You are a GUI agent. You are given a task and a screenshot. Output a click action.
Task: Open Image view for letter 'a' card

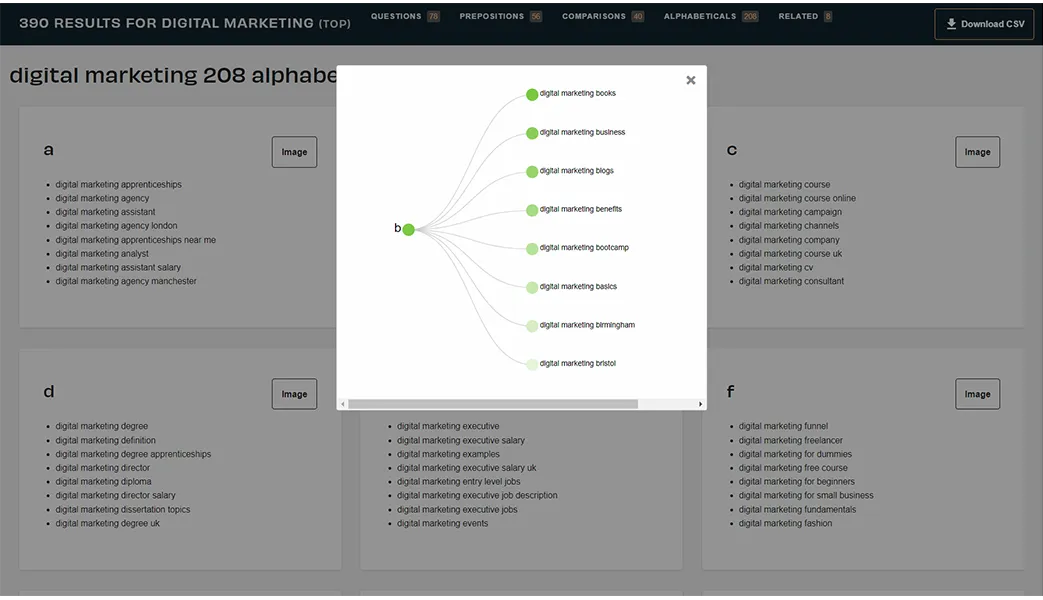[294, 152]
